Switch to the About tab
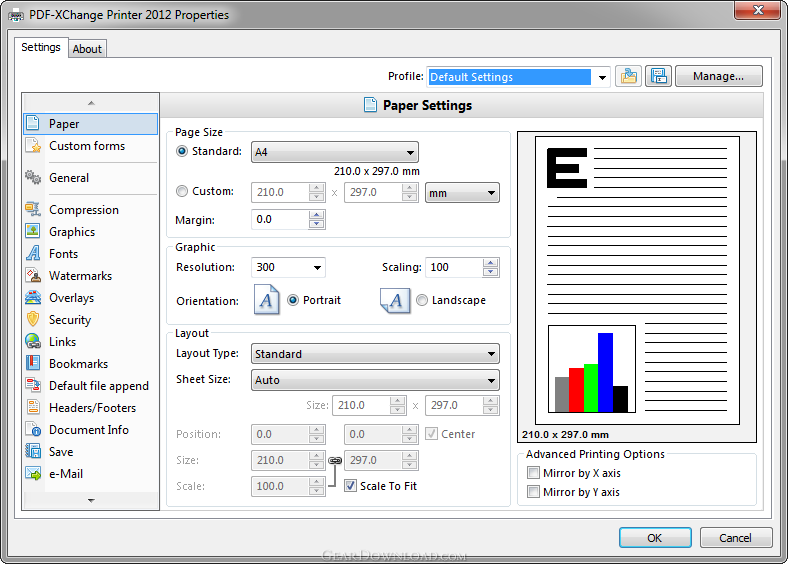Screen dimensions: 788x564 coord(87,49)
